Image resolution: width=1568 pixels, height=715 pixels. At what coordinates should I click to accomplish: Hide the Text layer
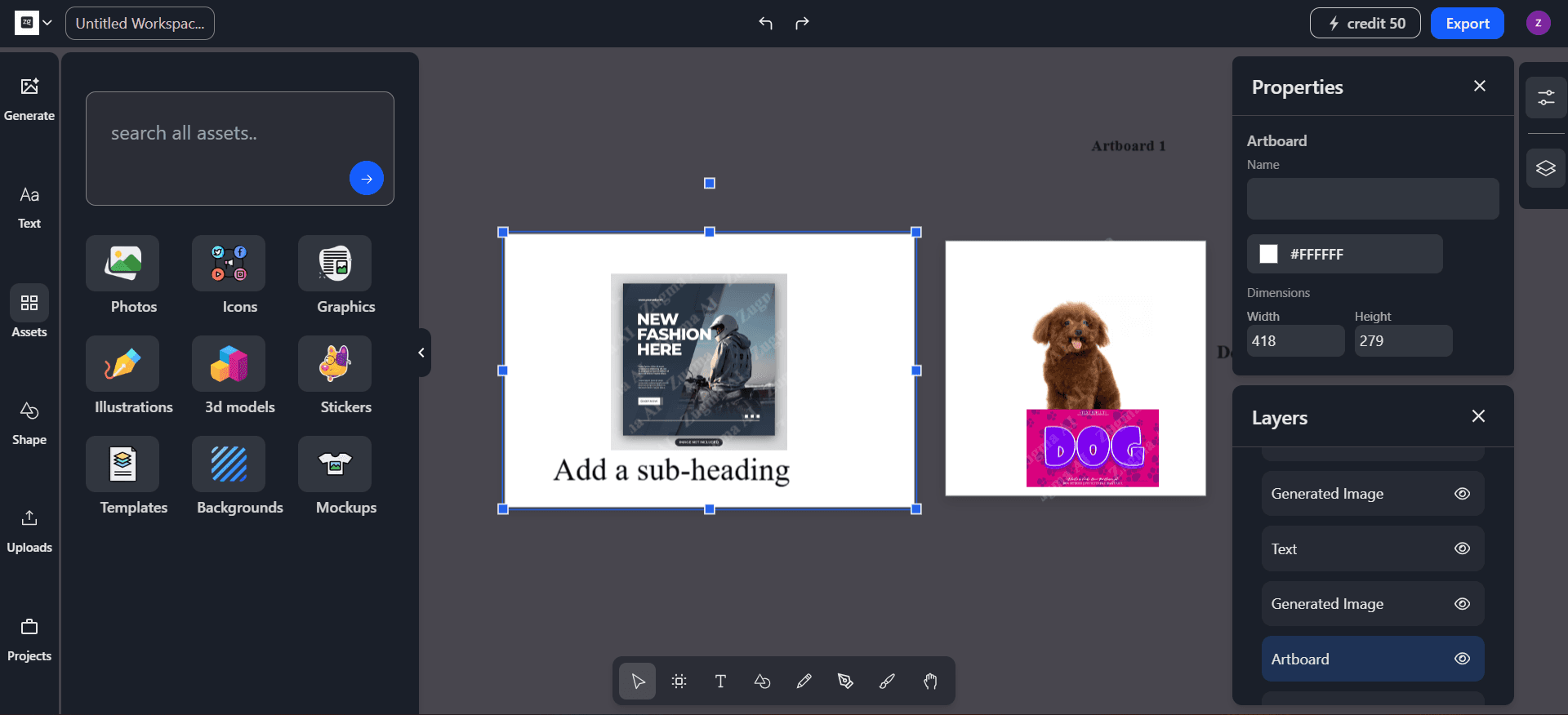1462,548
